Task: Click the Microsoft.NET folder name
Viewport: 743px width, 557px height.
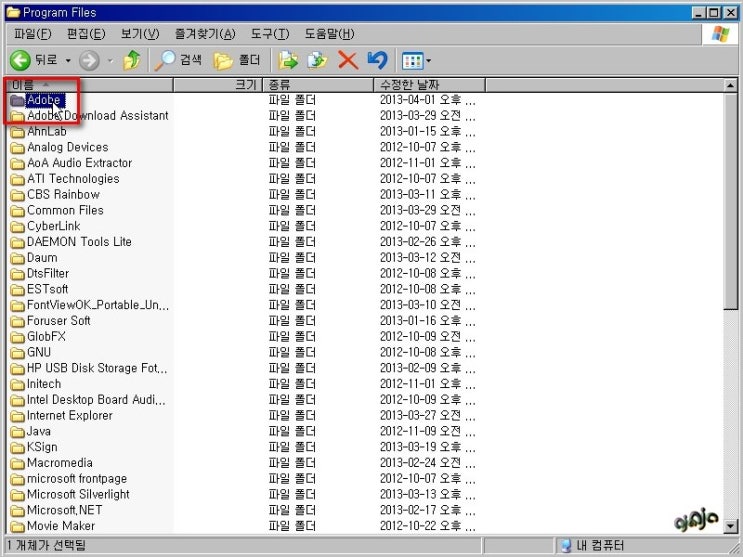Action: point(64,510)
